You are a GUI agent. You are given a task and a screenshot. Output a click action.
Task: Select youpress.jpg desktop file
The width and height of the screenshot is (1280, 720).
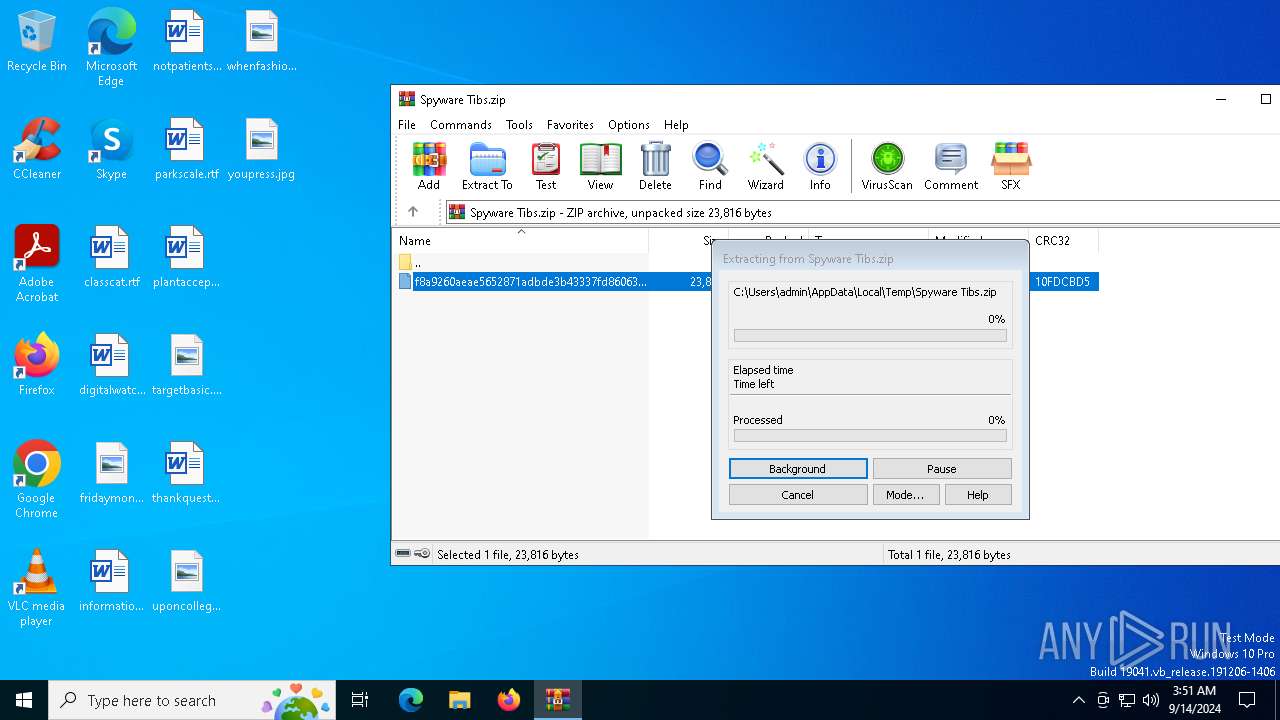pos(261,150)
